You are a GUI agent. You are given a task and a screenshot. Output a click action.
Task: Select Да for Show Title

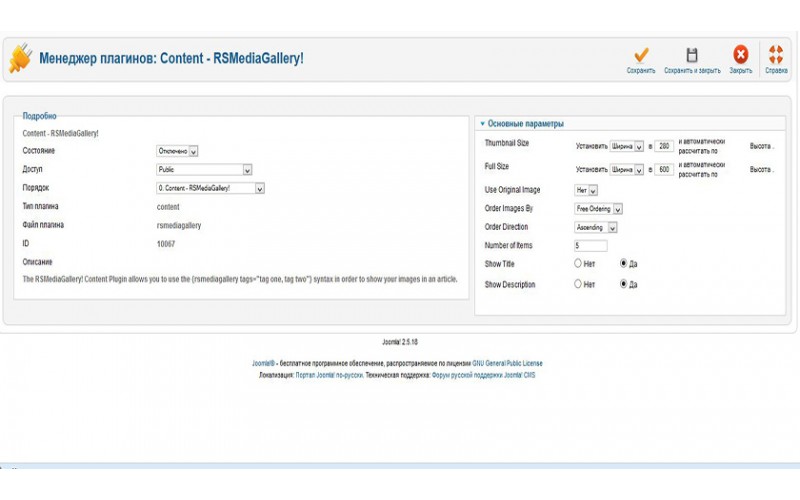point(623,263)
